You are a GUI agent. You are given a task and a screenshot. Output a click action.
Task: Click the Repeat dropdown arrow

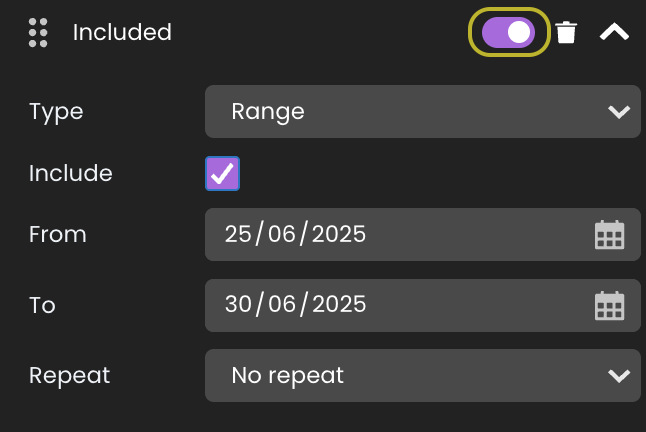click(619, 376)
